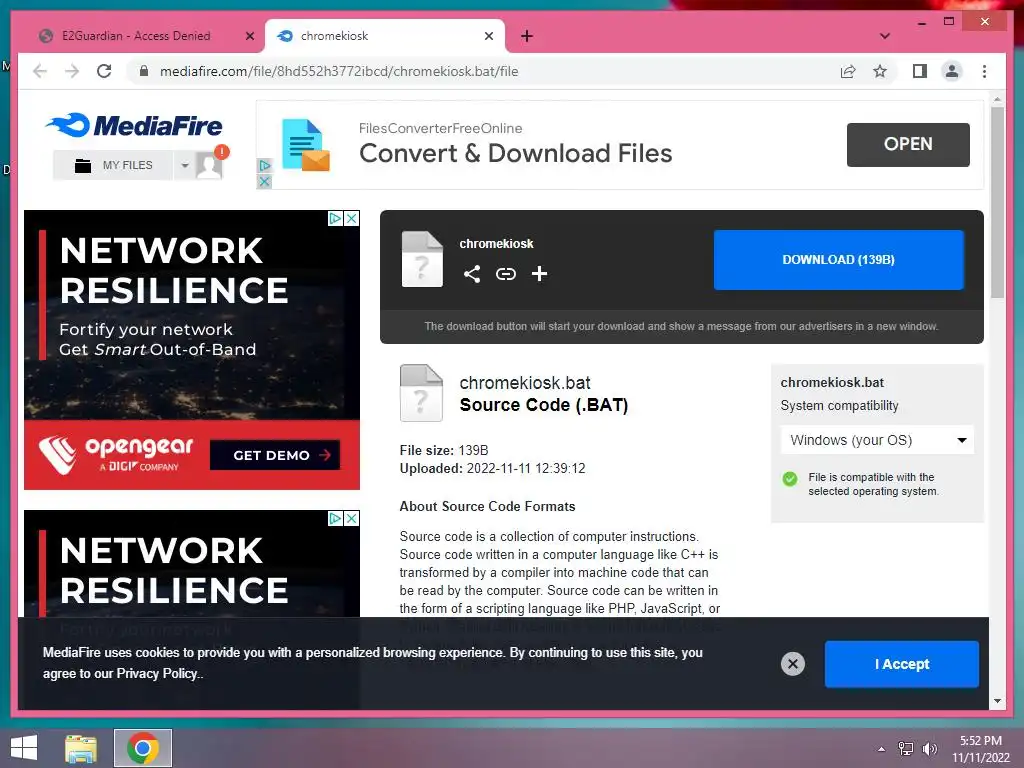Click the share icon under chromekiosk
The width and height of the screenshot is (1024, 768).
click(x=472, y=274)
